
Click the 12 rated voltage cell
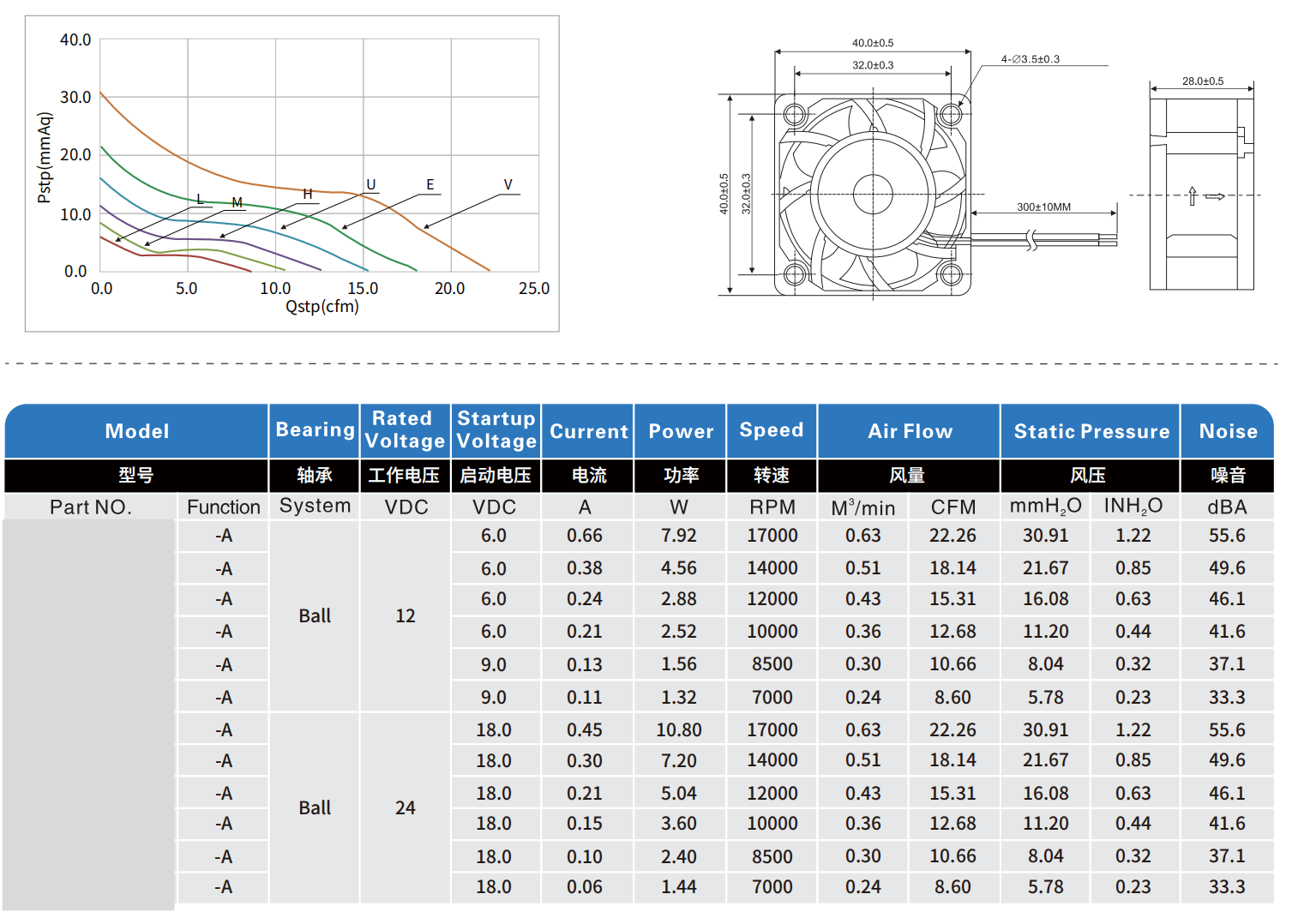[x=405, y=615]
